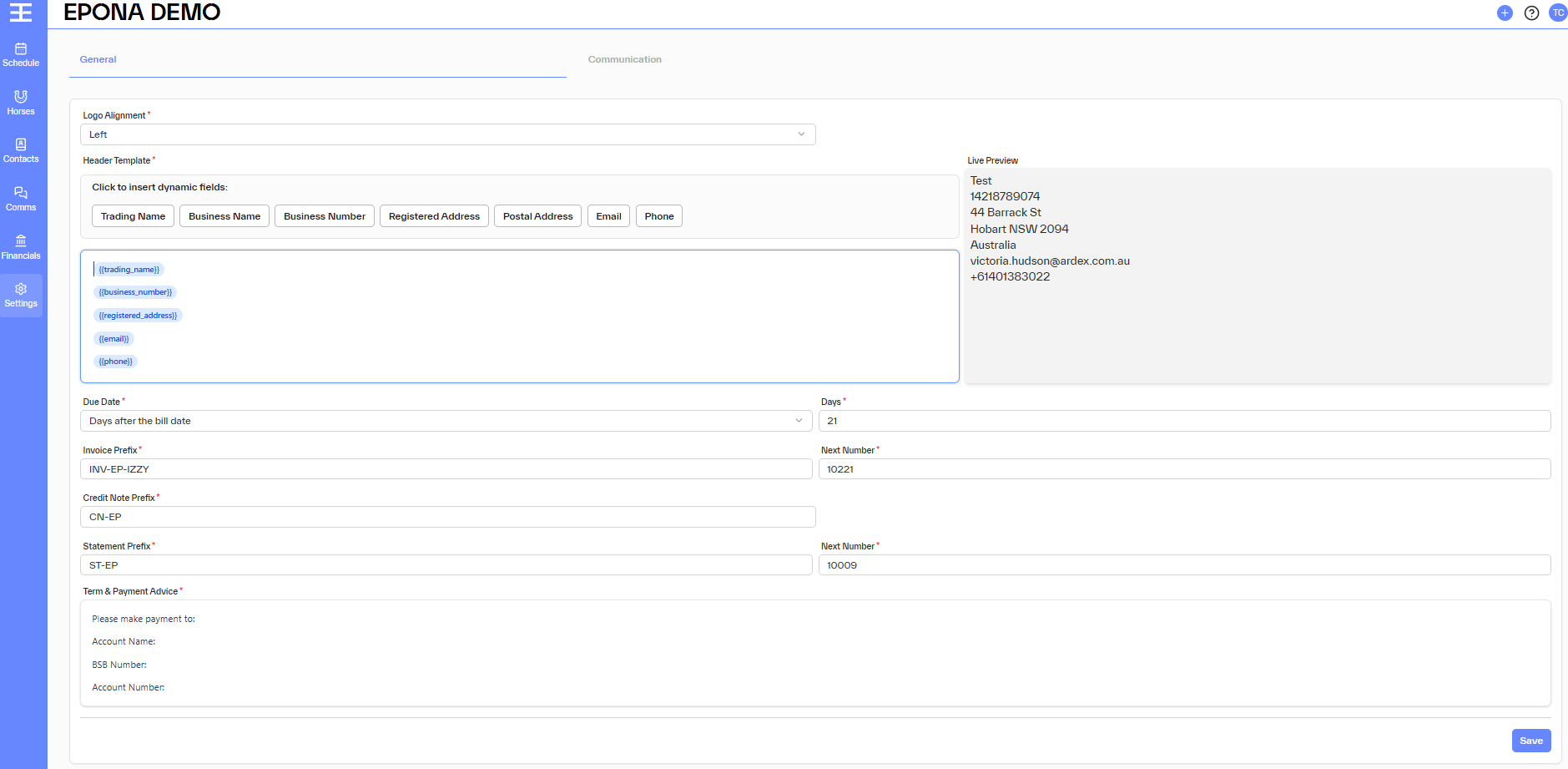The width and height of the screenshot is (1568, 769).
Task: Focus the Days input field
Action: tap(1183, 421)
